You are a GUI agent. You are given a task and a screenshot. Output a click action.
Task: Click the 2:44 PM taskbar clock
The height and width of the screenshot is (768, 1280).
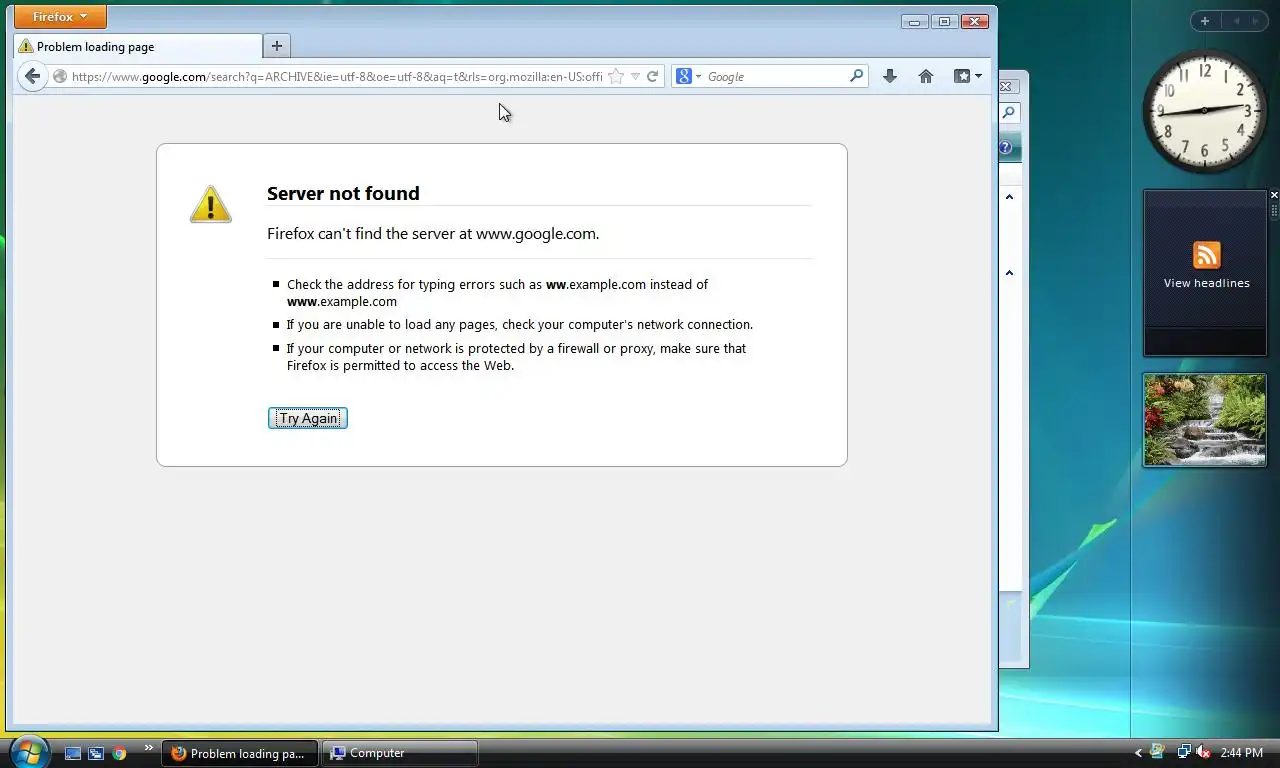pyautogui.click(x=1242, y=753)
